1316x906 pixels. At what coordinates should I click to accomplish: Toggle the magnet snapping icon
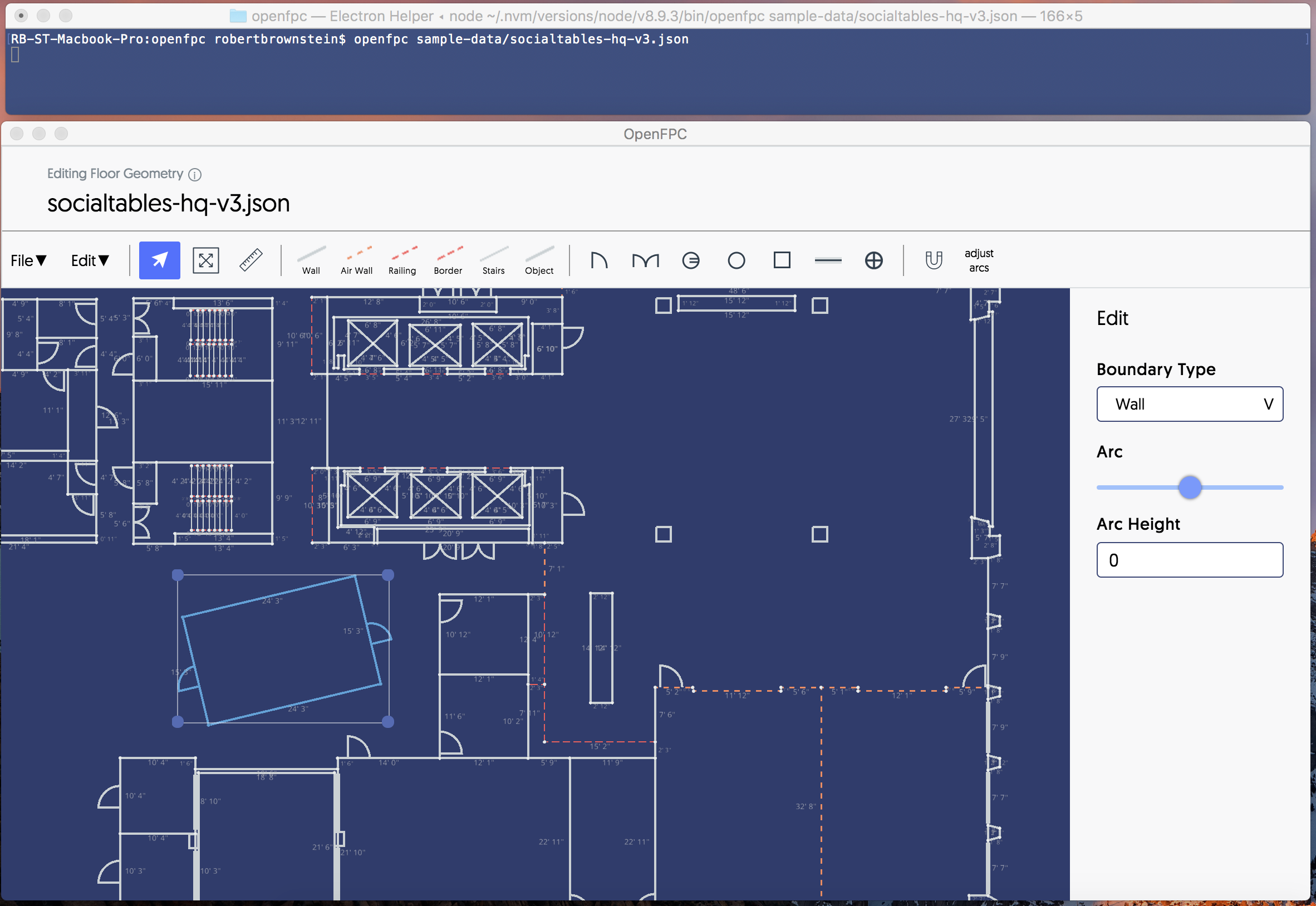[x=934, y=260]
